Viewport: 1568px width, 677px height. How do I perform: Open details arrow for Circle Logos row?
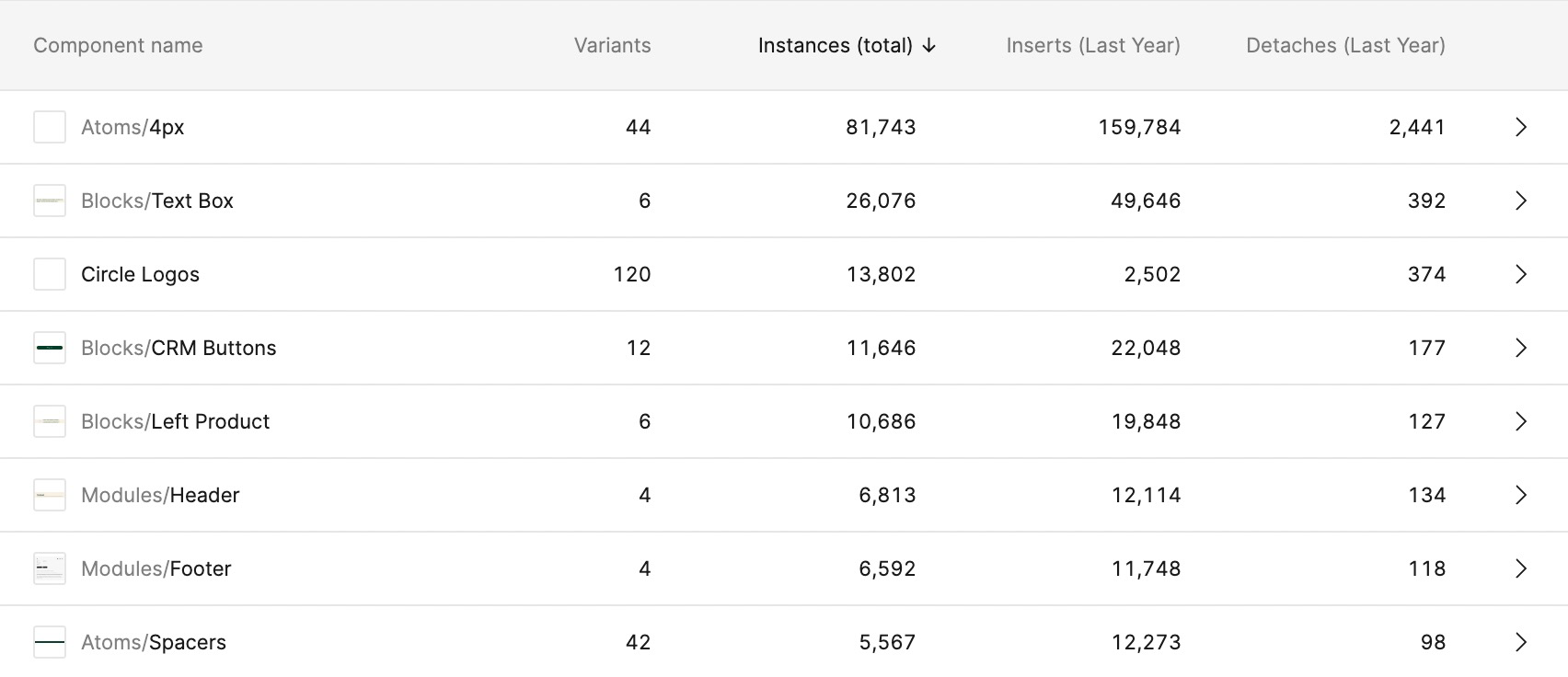coord(1521,274)
